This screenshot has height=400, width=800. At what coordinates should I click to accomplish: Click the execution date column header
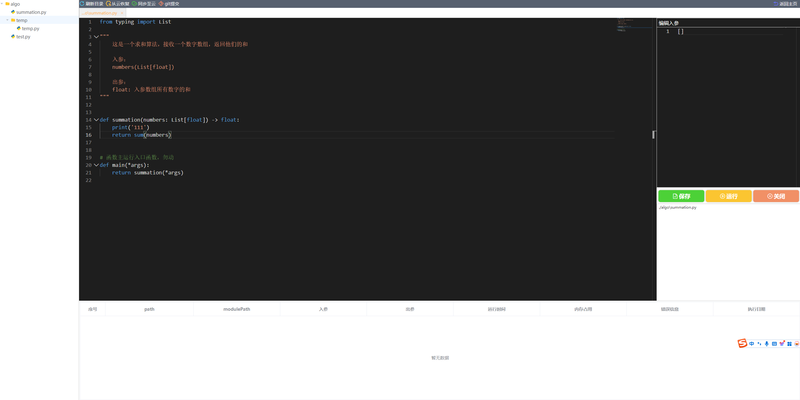(x=757, y=309)
